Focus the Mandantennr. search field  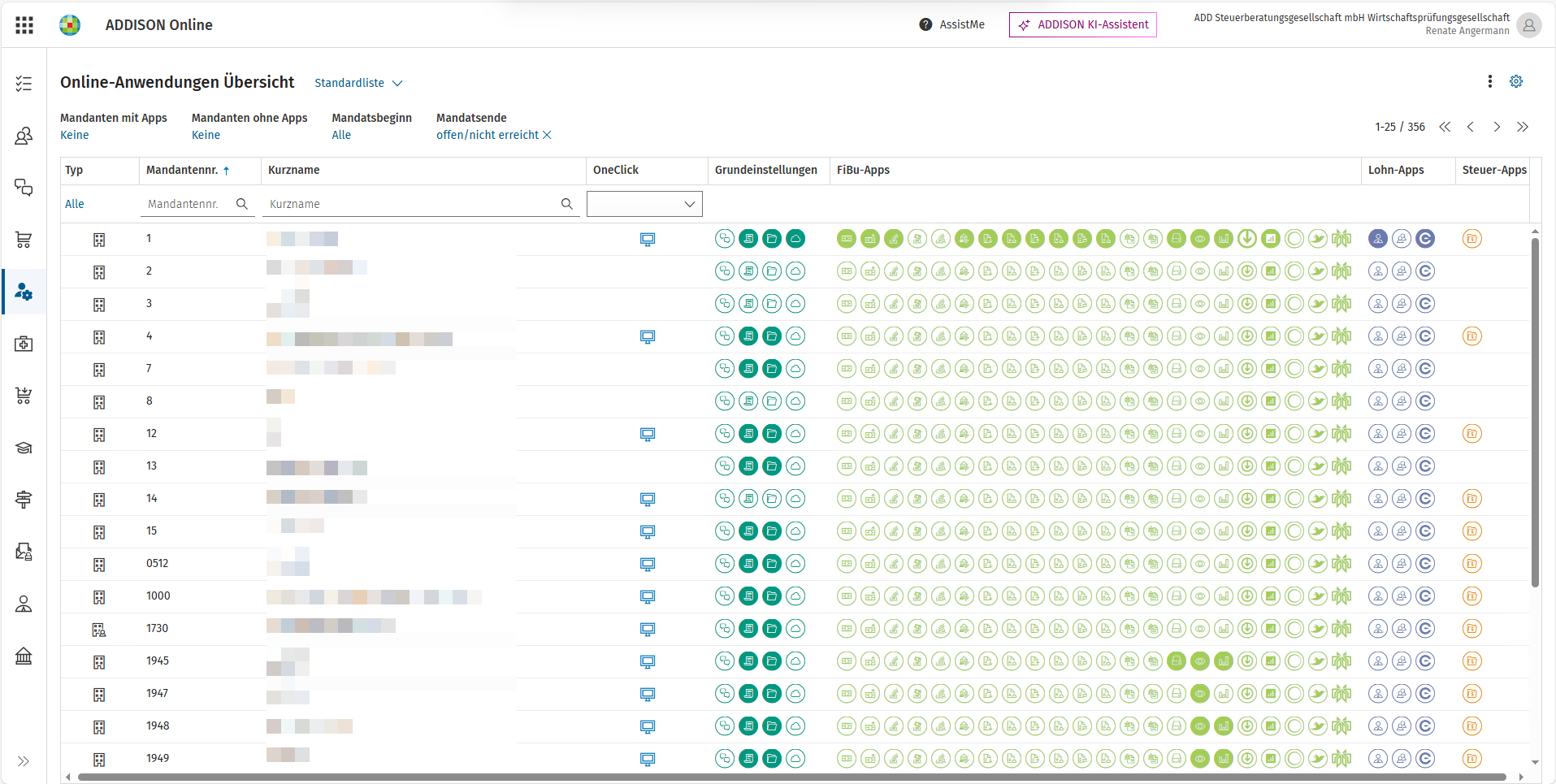pos(197,204)
